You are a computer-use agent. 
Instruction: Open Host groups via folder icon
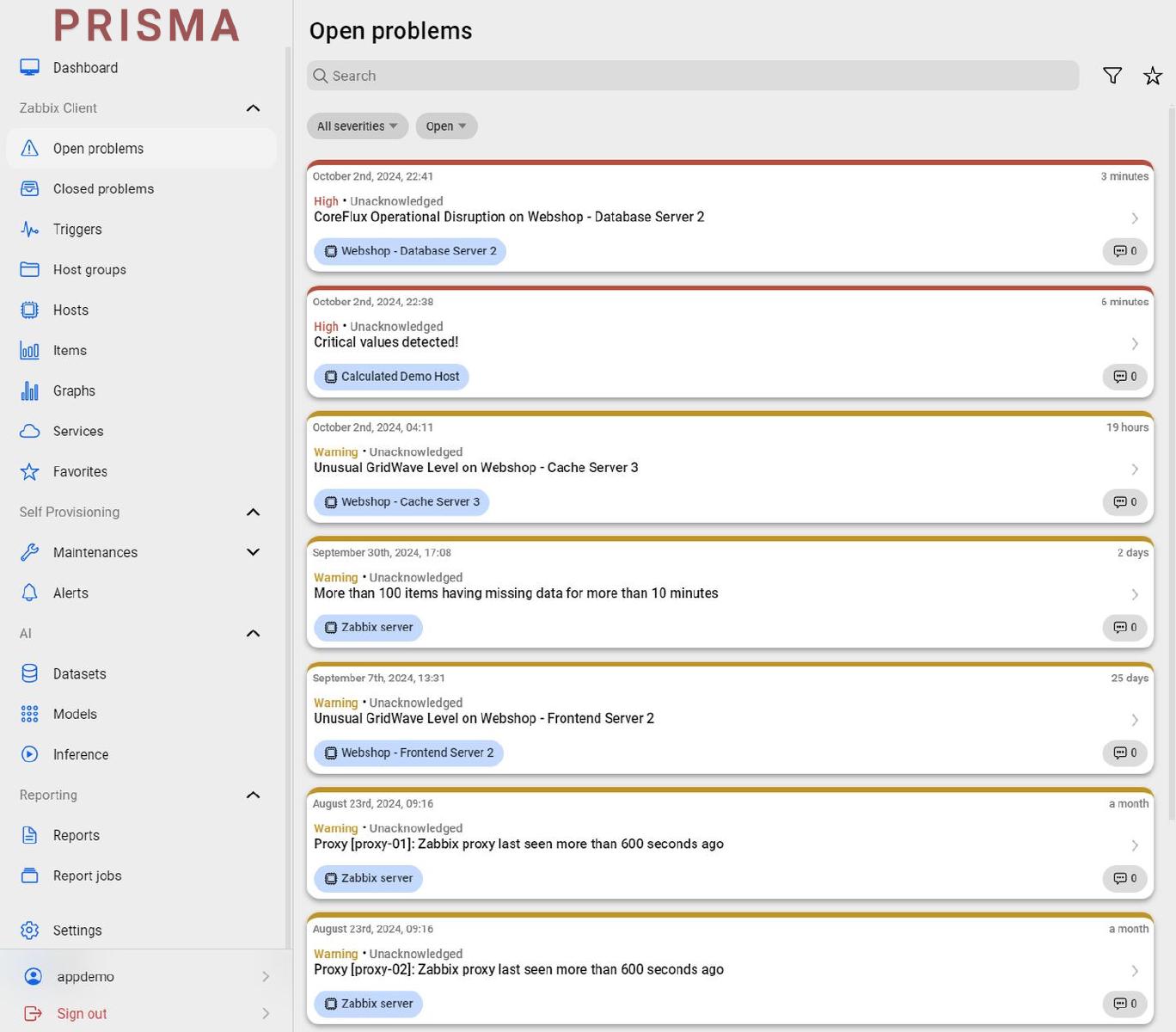pyautogui.click(x=29, y=269)
